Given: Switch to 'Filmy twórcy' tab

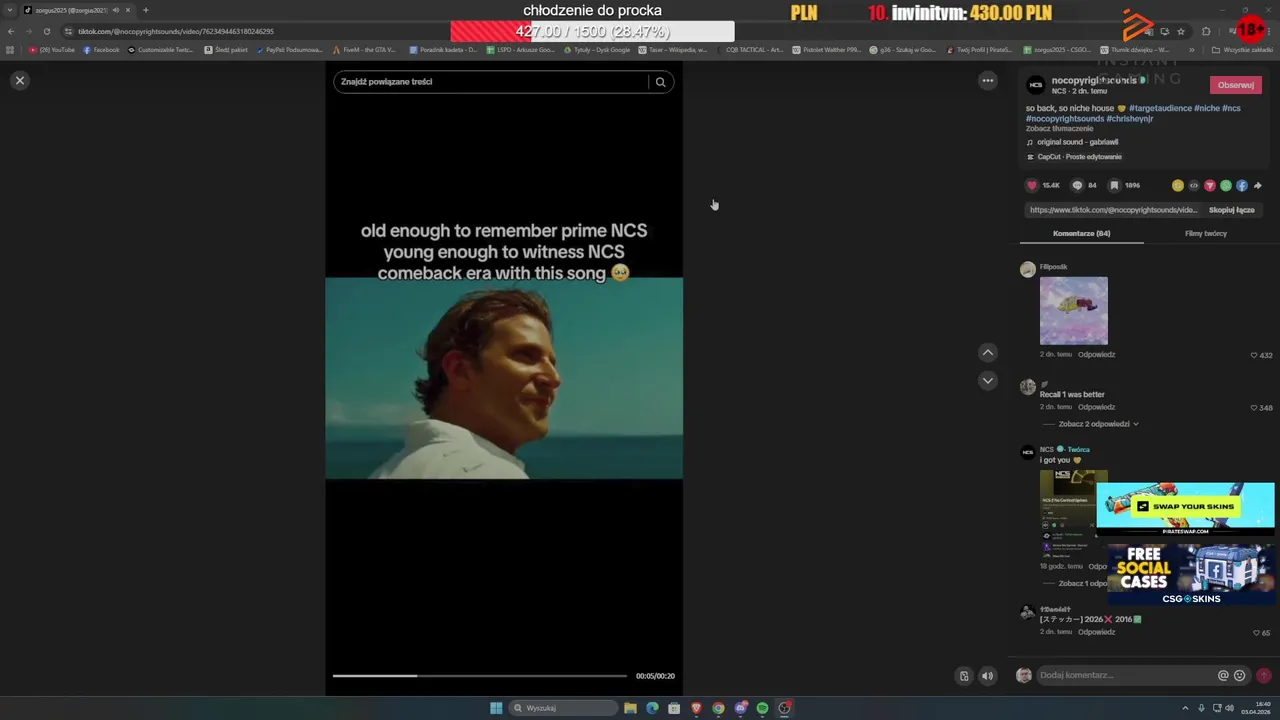Looking at the screenshot, I should pos(1205,233).
